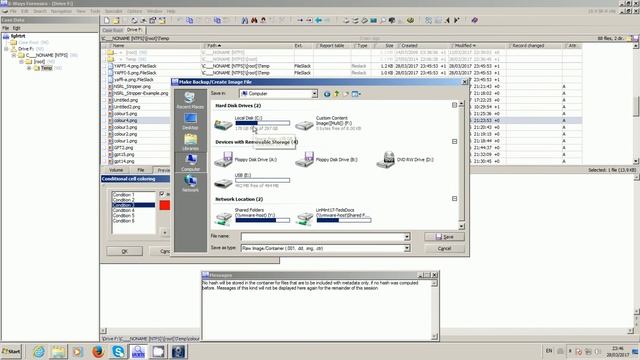Open the view menu icon in save dialog
This screenshot has height=360, width=640.
[356, 94]
